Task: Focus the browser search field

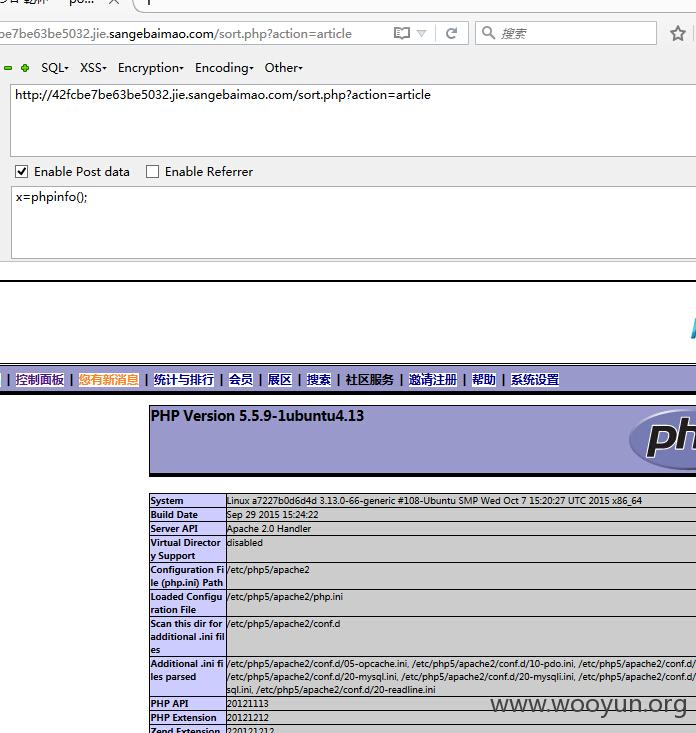Action: pyautogui.click(x=566, y=33)
